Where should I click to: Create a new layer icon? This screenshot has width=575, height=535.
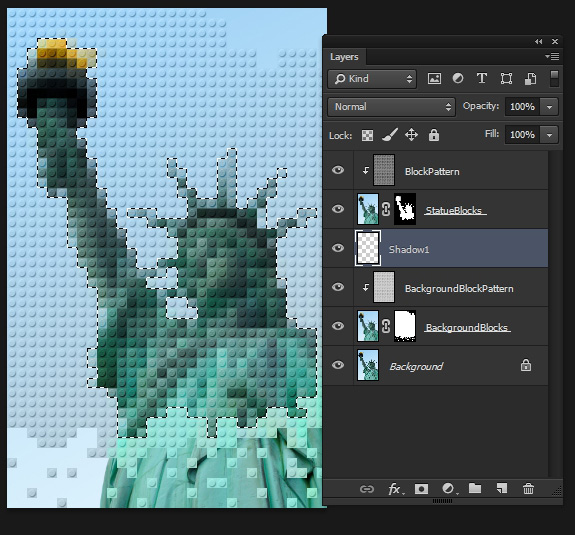click(x=502, y=488)
